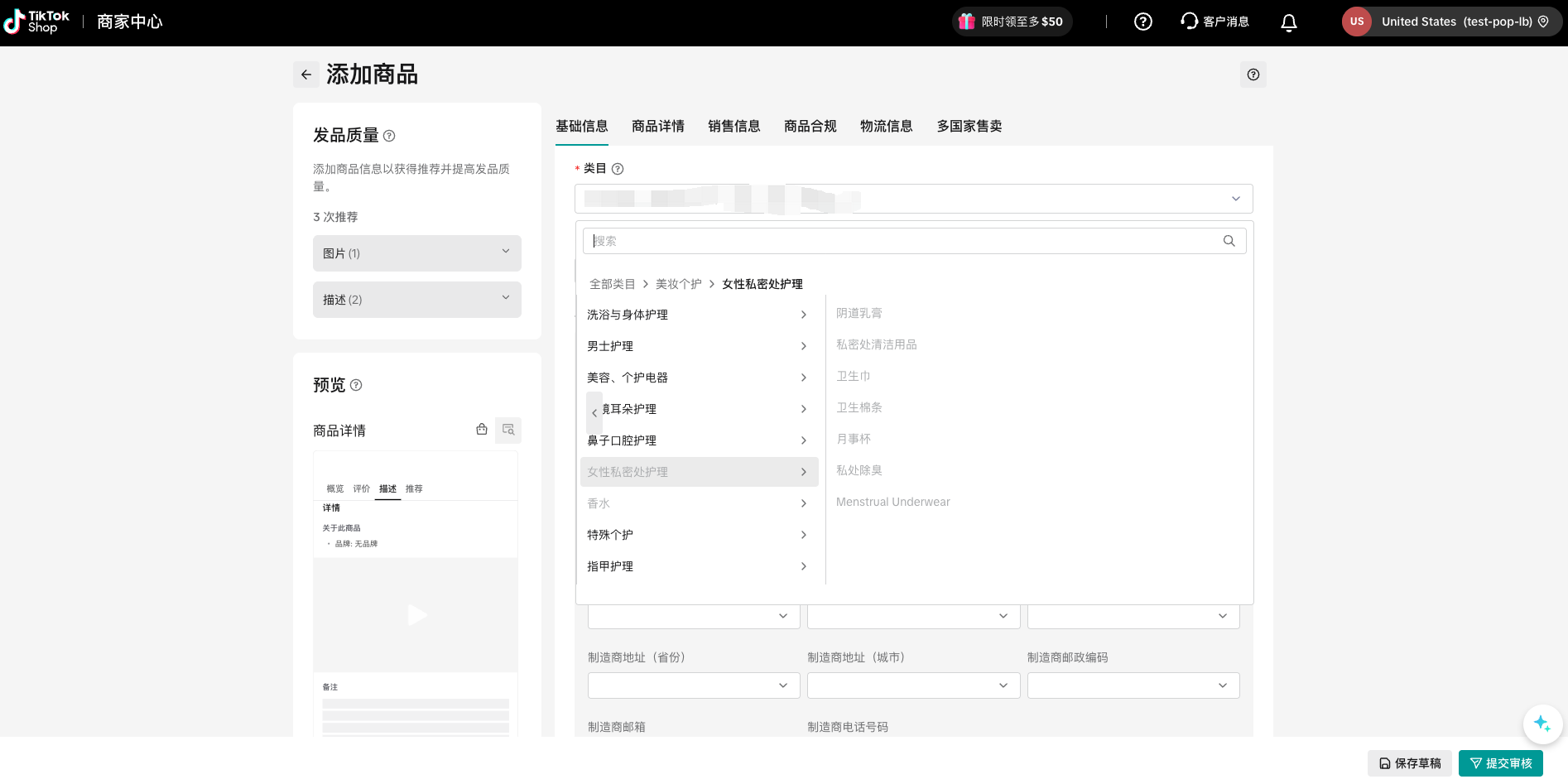Click the back arrow next to 添加商品
The image size is (1568, 784).
(306, 75)
